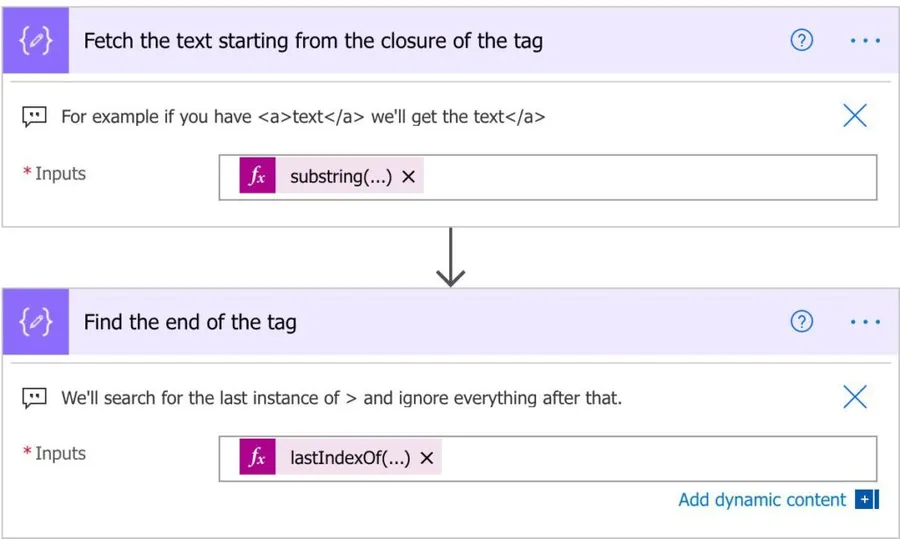This screenshot has height=539, width=900.
Task: Click the comment icon on the Fetch action
Action: (x=35, y=117)
